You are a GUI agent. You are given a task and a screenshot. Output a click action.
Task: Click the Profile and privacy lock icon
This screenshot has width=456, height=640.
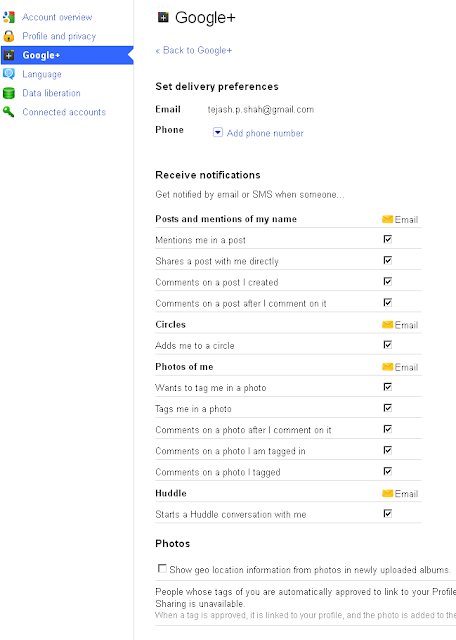[9, 36]
